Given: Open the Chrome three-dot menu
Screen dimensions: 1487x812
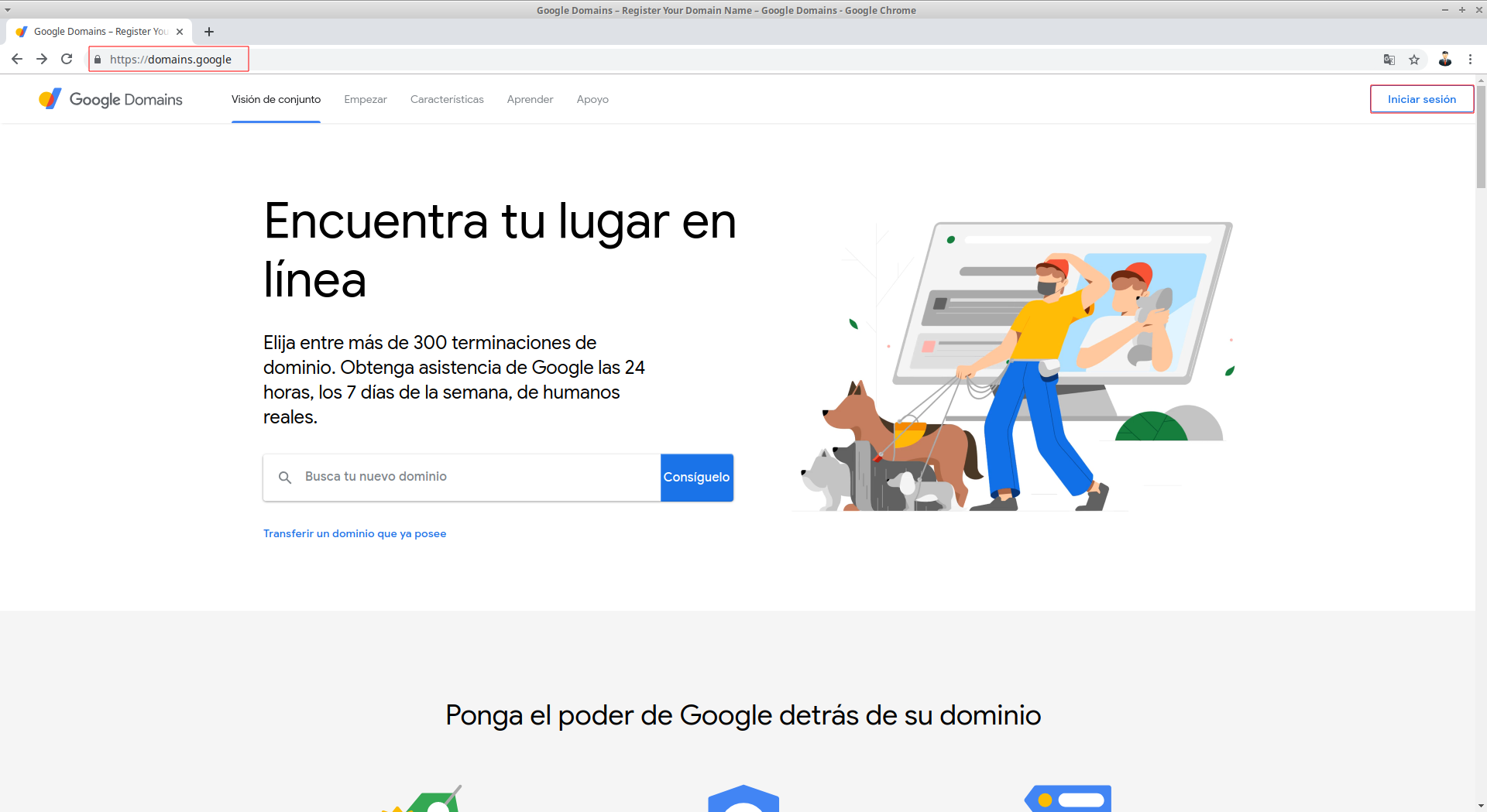Looking at the screenshot, I should click(x=1470, y=59).
